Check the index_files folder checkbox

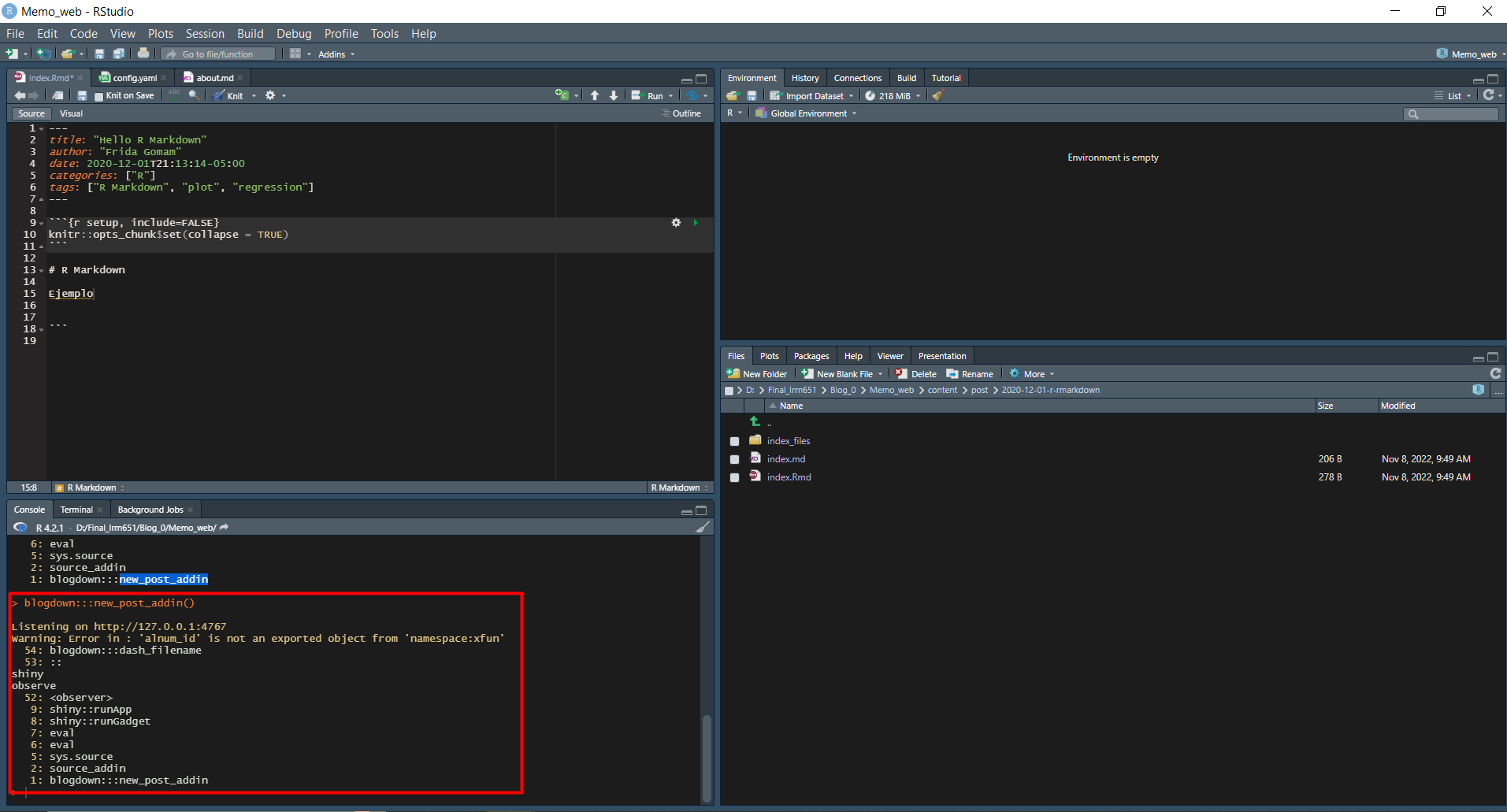(x=734, y=441)
